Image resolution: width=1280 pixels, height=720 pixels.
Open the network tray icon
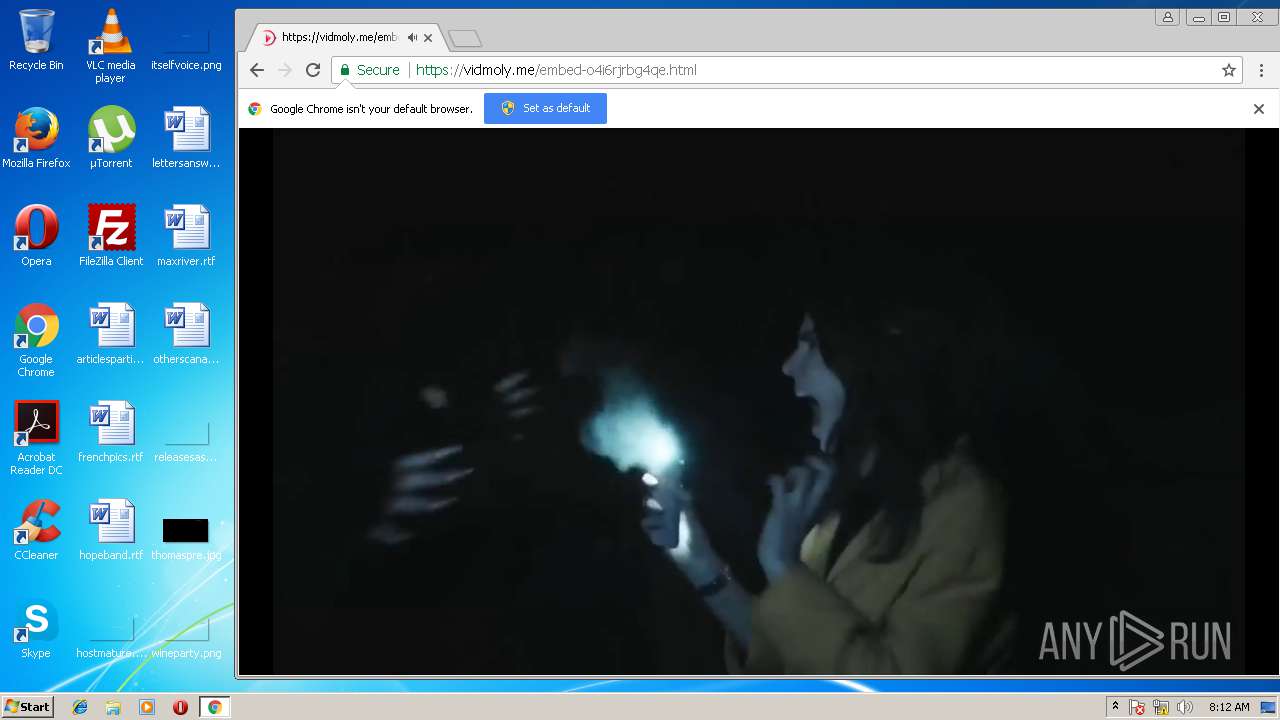pos(1161,707)
